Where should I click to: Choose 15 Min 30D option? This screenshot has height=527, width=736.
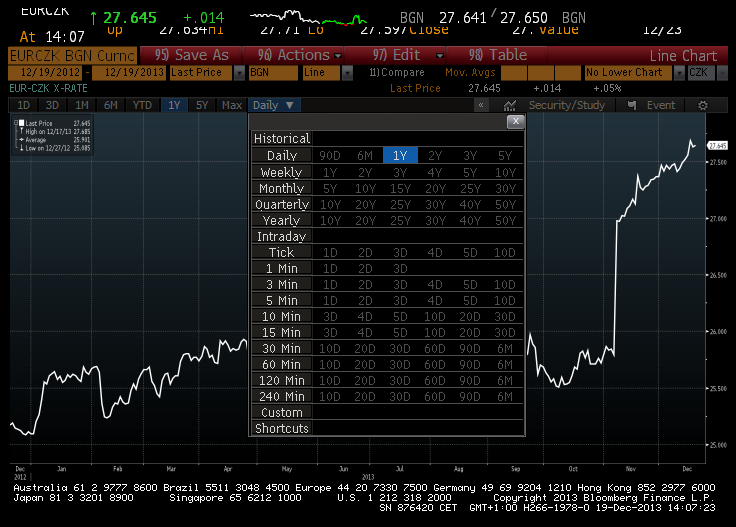[x=505, y=332]
